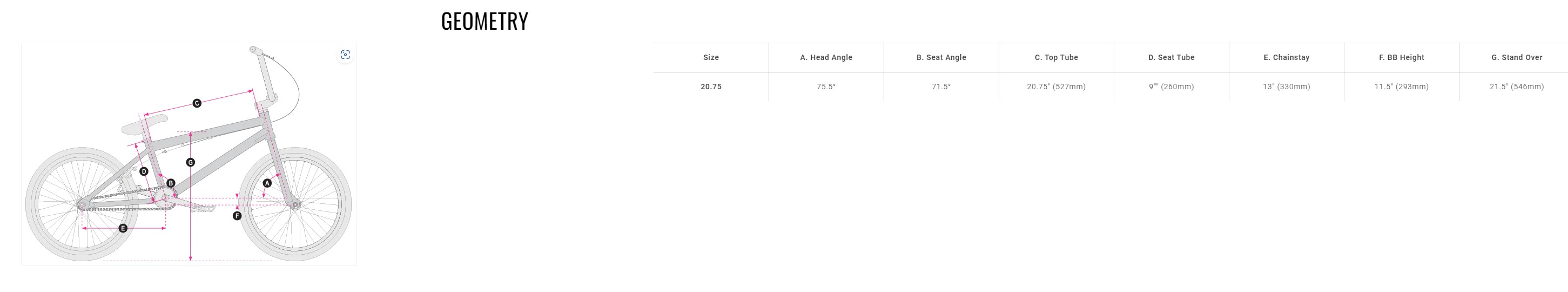1568x292 pixels.
Task: Click marker D on seat tube
Action: tap(144, 171)
